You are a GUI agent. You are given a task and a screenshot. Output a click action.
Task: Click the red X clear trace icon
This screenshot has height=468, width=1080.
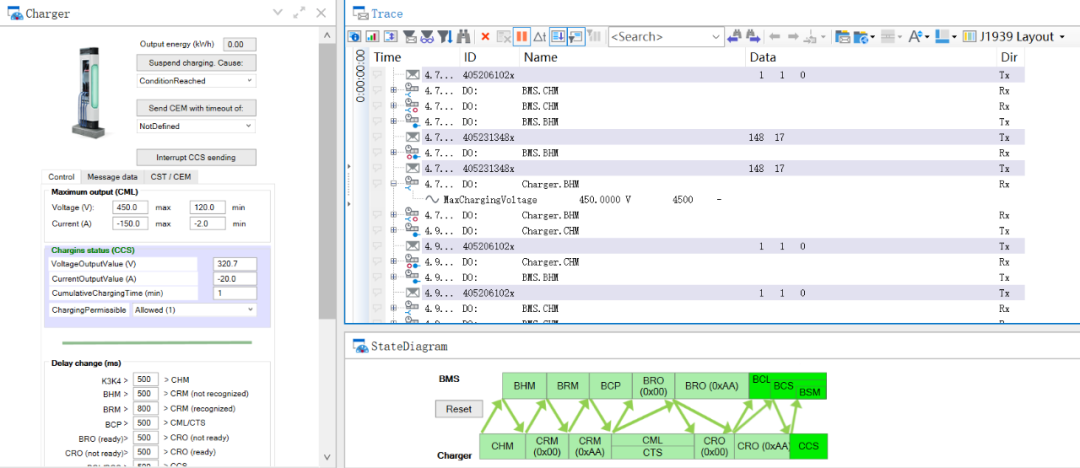tap(485, 37)
